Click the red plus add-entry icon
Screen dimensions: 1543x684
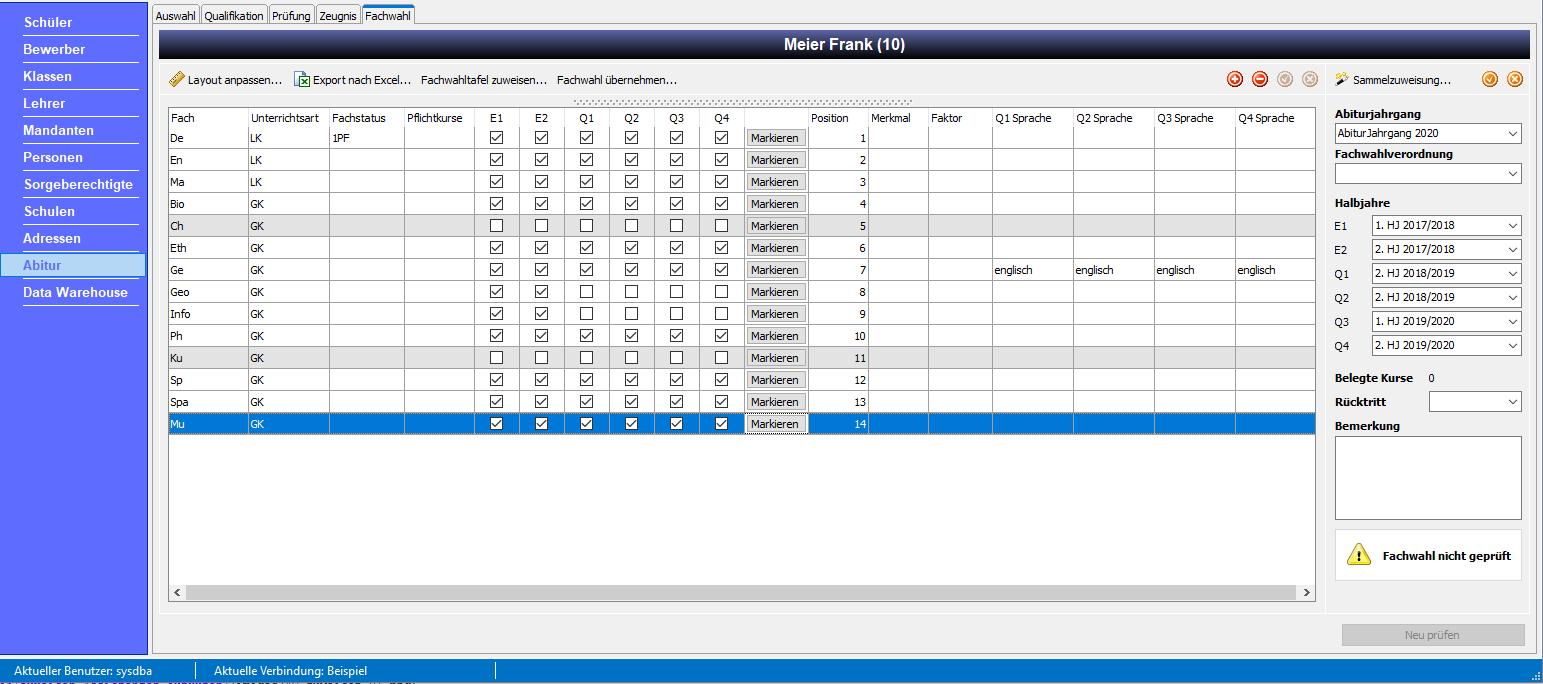pyautogui.click(x=1234, y=79)
